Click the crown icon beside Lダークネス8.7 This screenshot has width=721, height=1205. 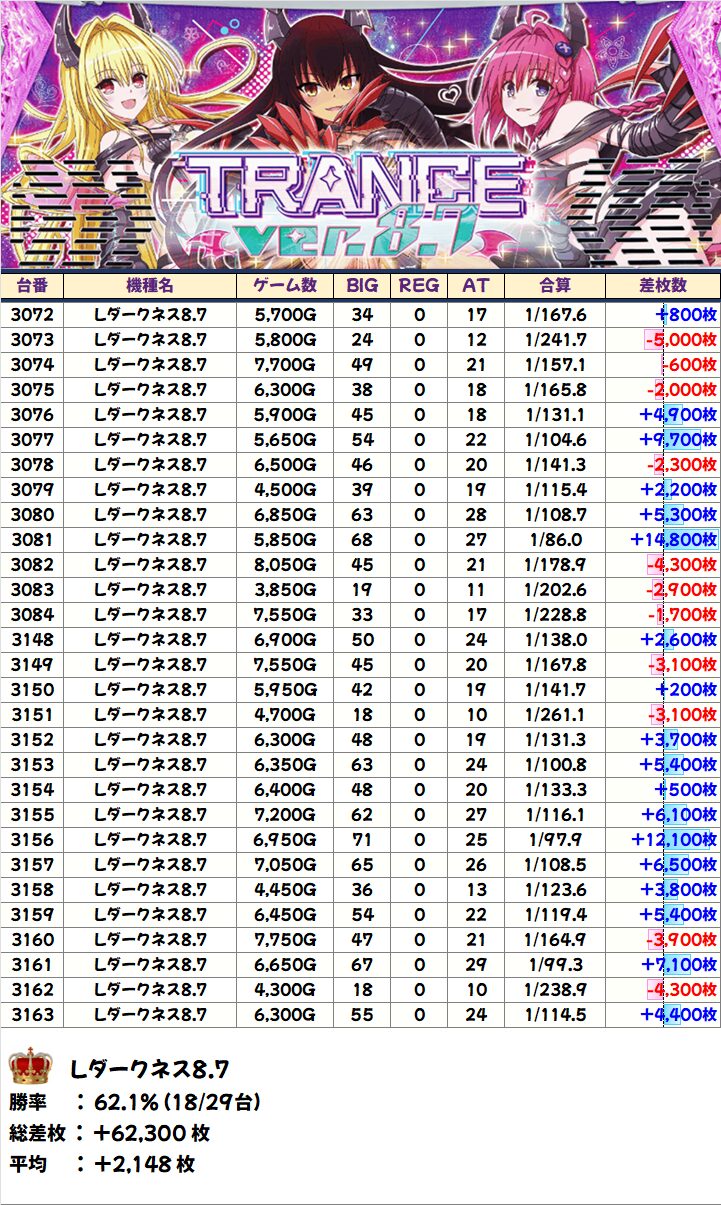click(x=30, y=1068)
